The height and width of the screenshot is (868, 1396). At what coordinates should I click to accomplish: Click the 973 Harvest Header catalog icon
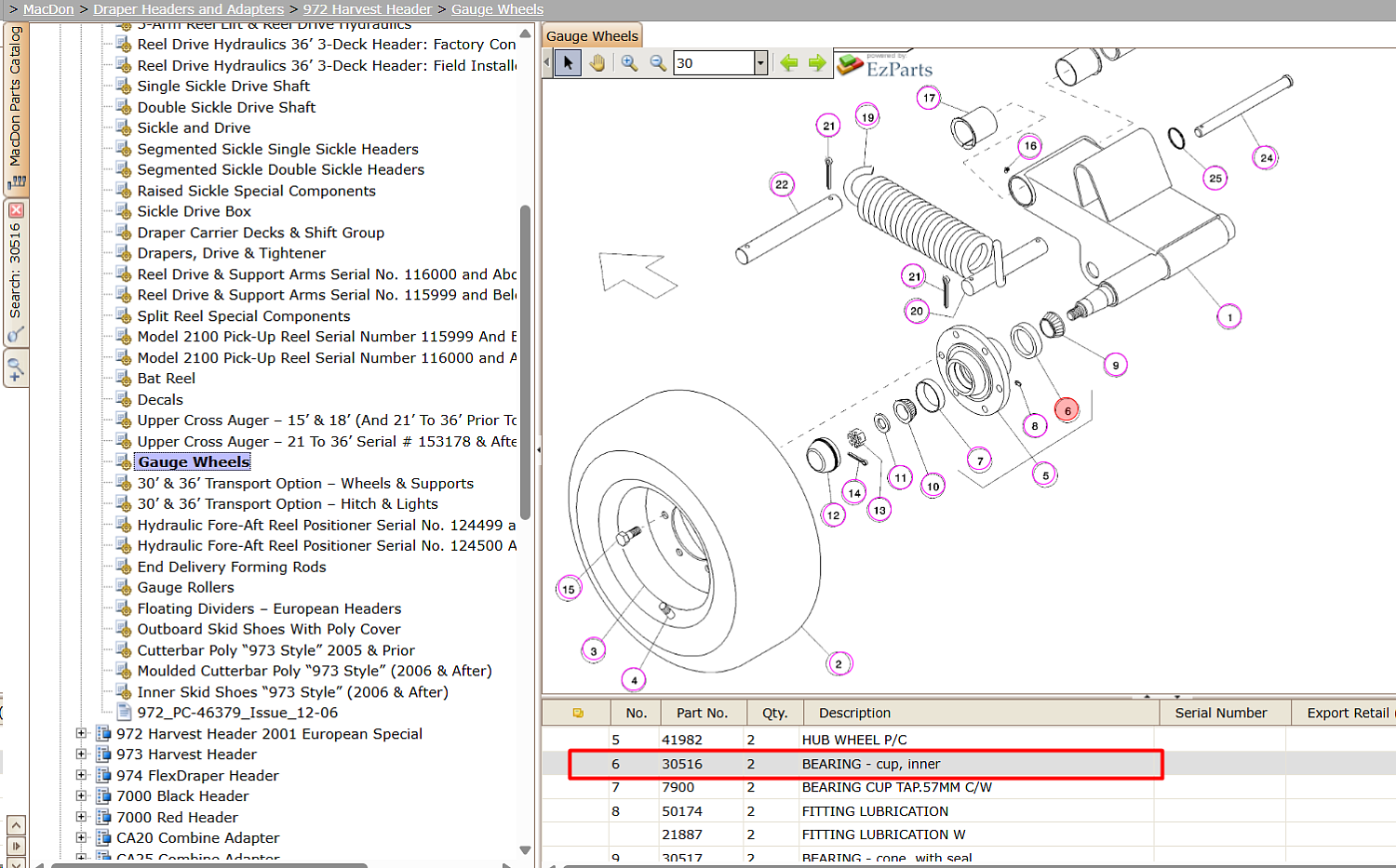[103, 754]
